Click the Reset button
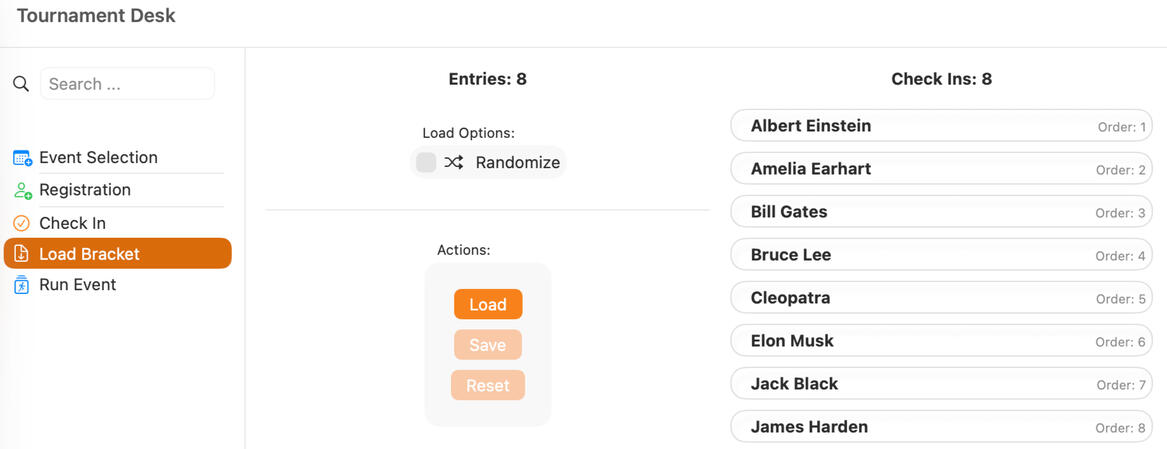1167x449 pixels. tap(487, 385)
